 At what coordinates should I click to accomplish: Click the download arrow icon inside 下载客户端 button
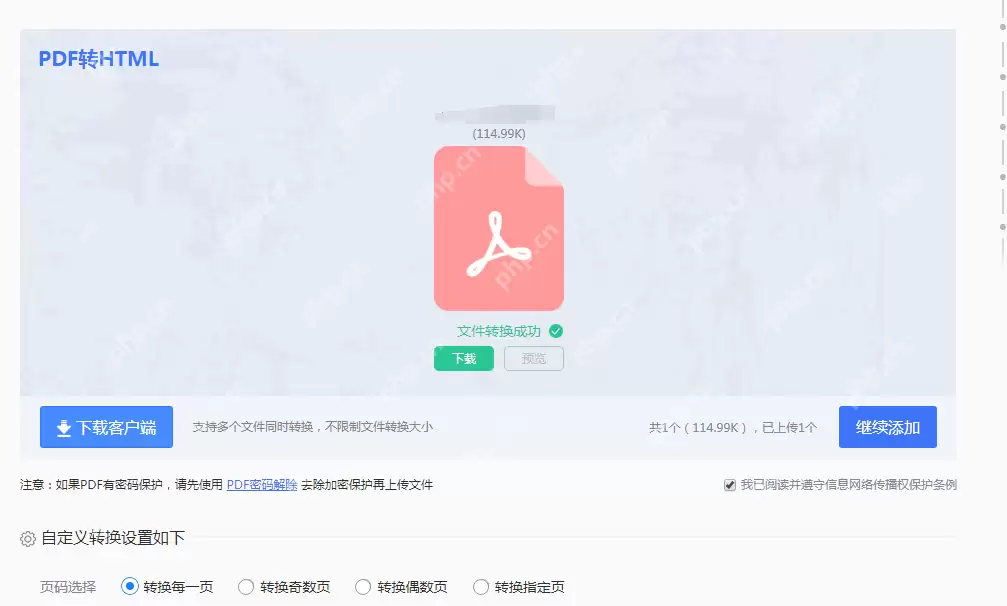click(x=62, y=427)
